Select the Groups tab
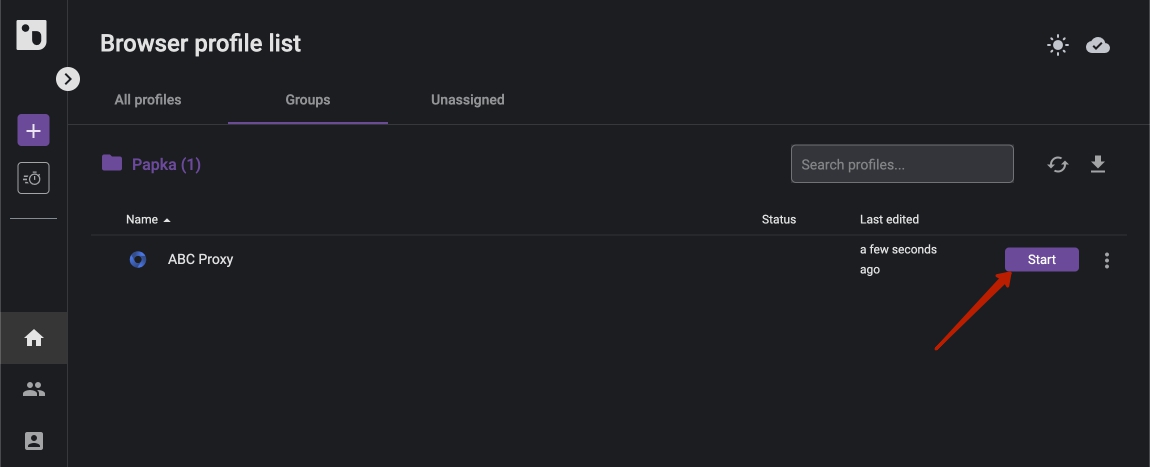This screenshot has width=1150, height=467. point(308,100)
